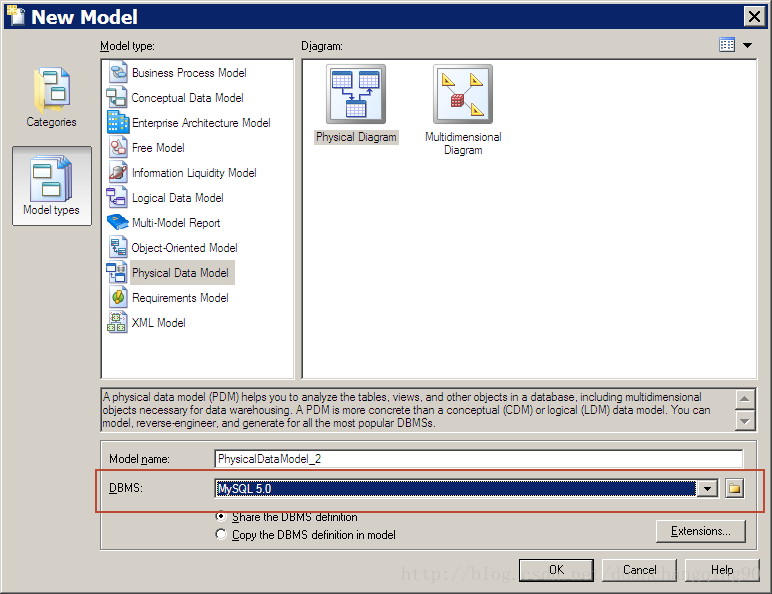Click the XML Model icon
Screen dimensions: 772x594
pyautogui.click(x=117, y=323)
